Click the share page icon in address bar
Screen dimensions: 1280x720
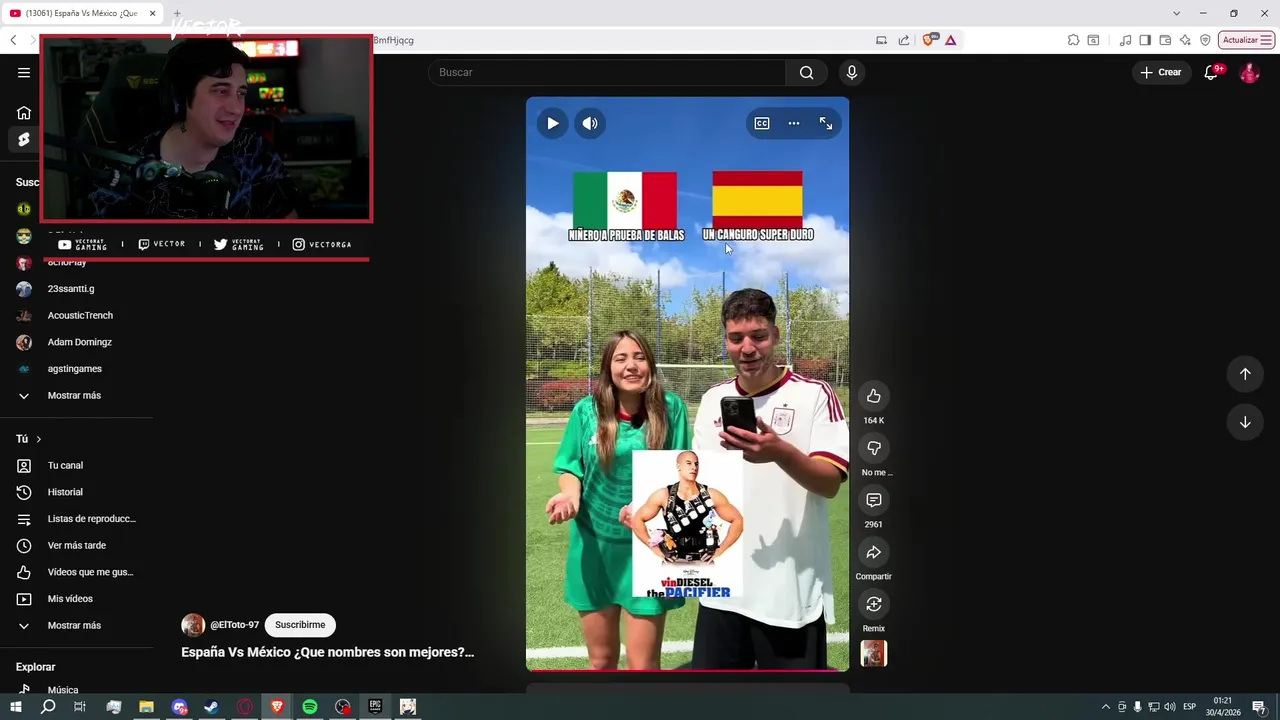[x=904, y=40]
